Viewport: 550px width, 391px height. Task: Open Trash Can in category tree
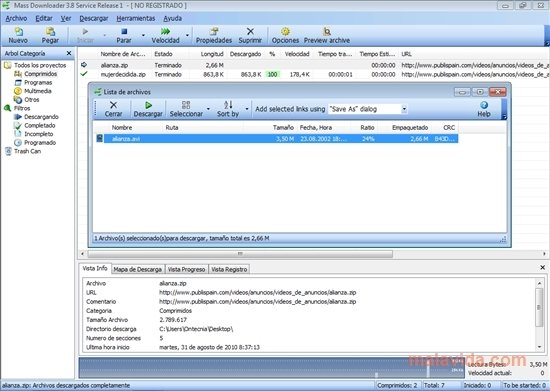tap(27, 151)
